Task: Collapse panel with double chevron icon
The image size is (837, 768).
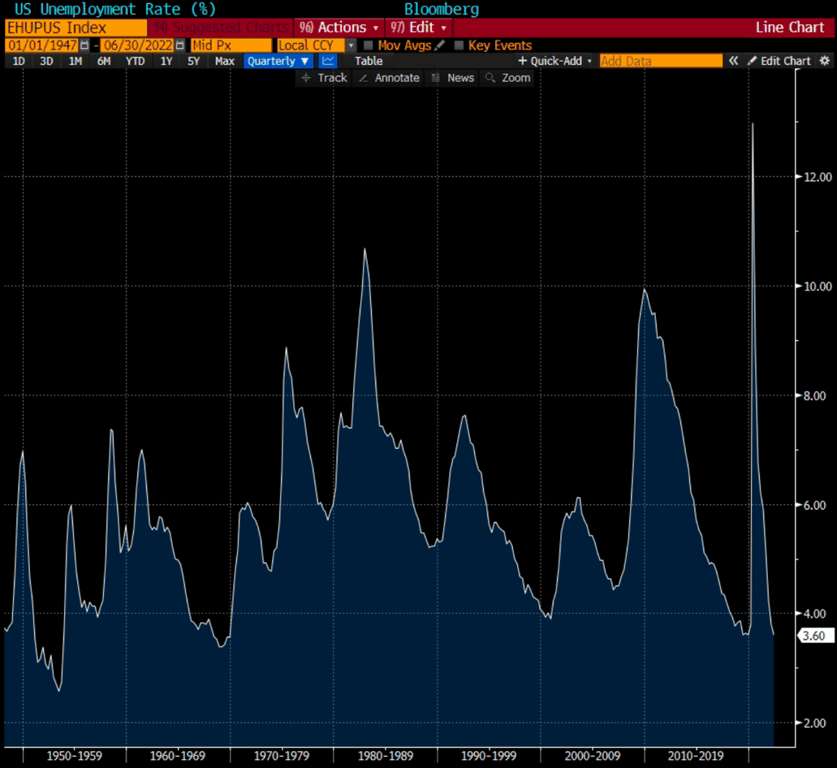Action: 734,61
